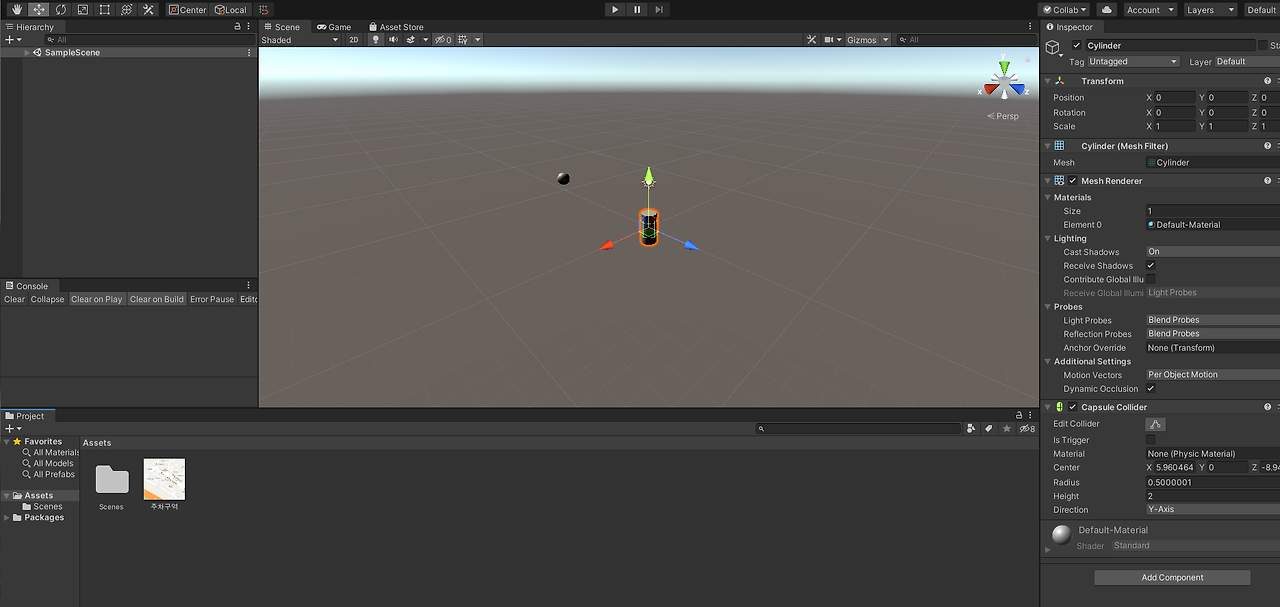Toggle scene lighting bulb icon
This screenshot has width=1280, height=607.
coord(376,40)
